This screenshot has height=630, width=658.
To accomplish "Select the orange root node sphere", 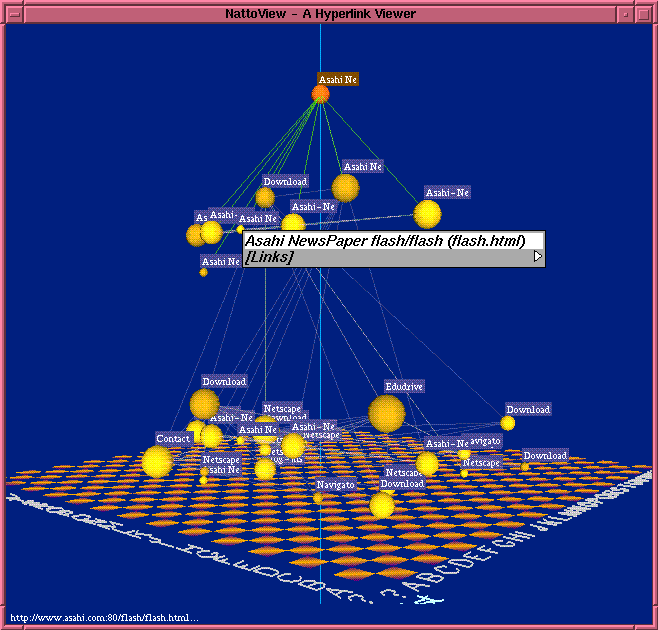I will click(x=320, y=94).
